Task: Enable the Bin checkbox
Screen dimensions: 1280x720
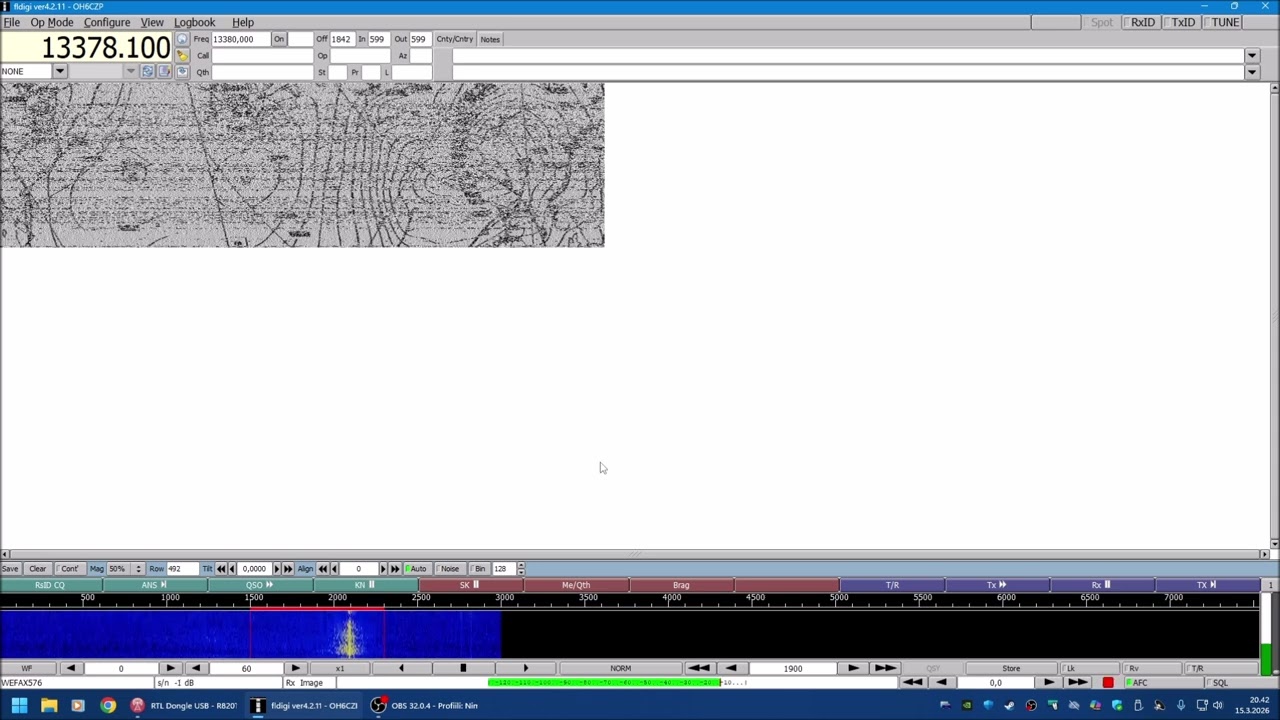Action: [478, 569]
